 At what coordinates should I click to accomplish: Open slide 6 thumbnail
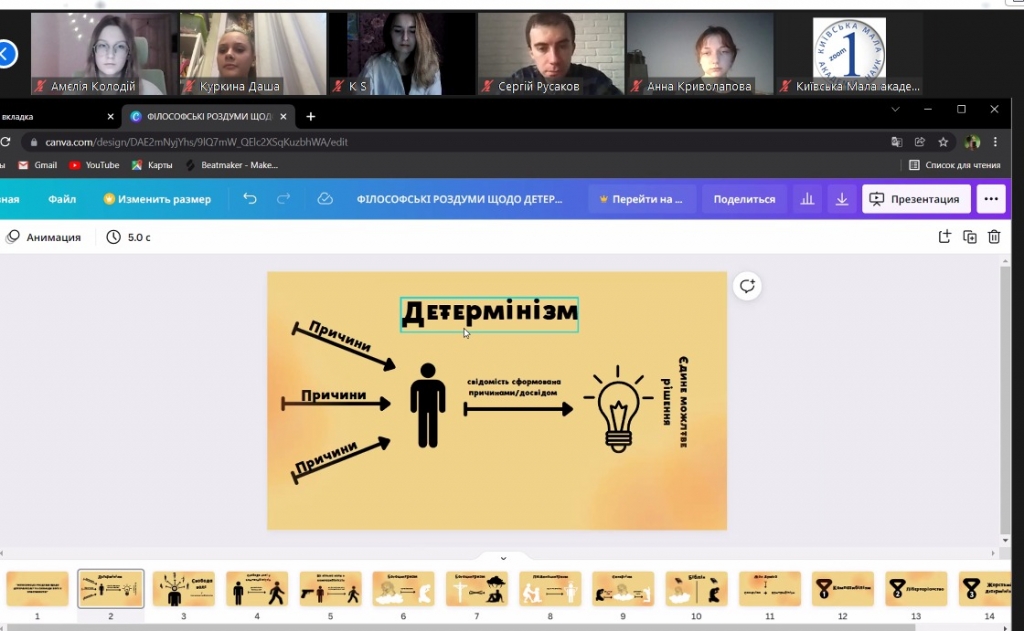[x=404, y=589]
